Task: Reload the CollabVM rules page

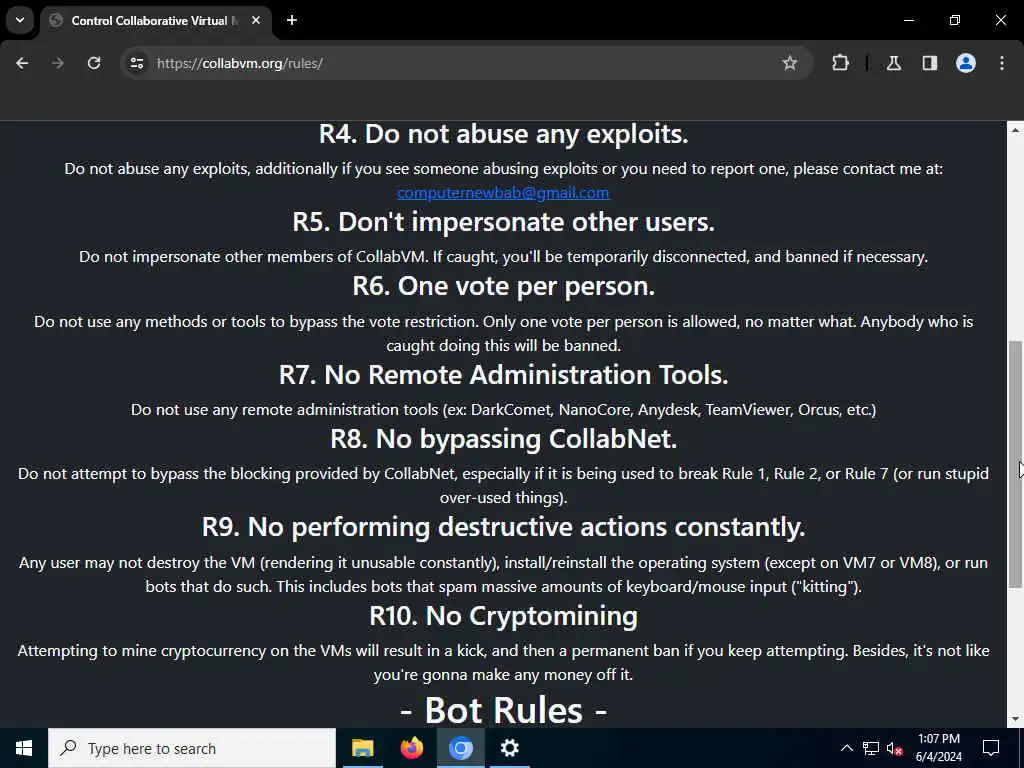Action: click(x=94, y=63)
